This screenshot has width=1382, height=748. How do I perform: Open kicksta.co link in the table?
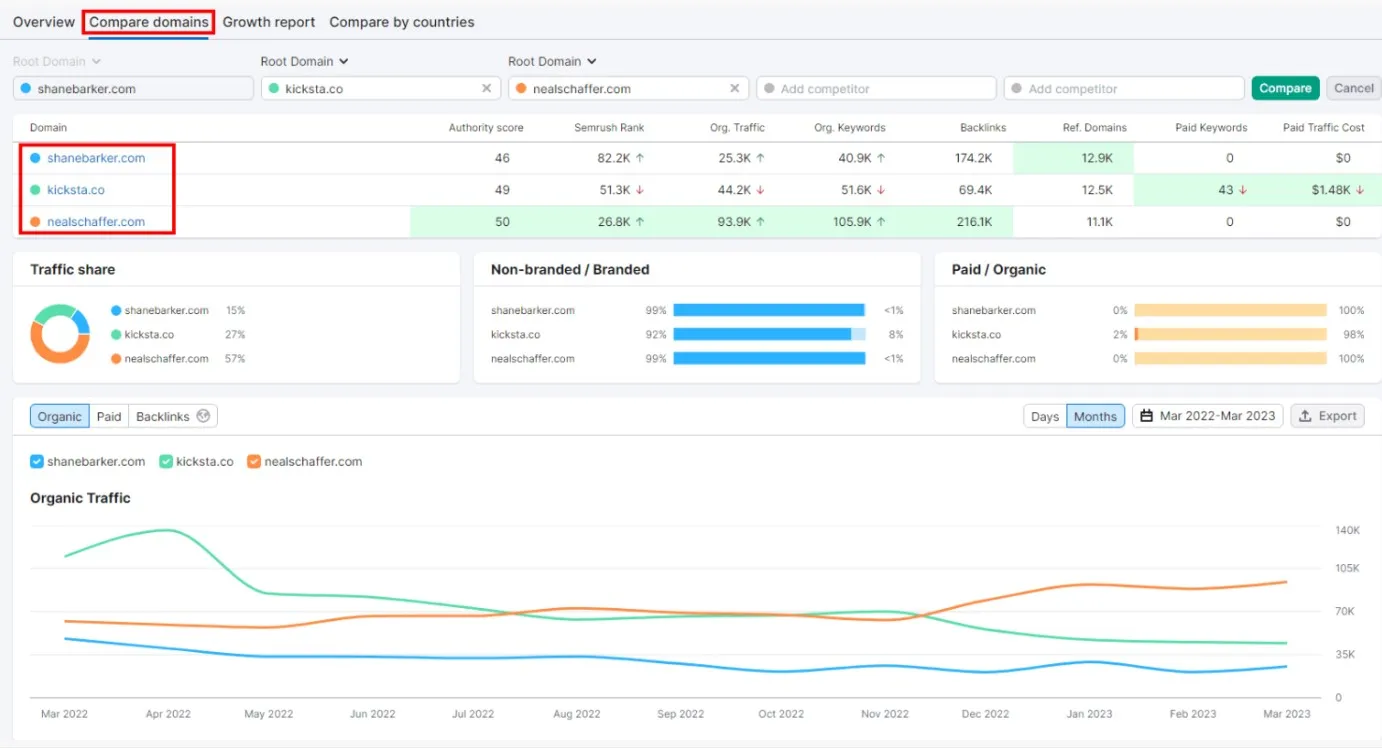(x=76, y=190)
